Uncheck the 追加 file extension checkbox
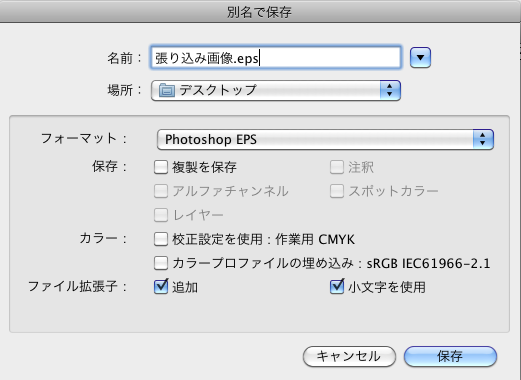The height and width of the screenshot is (380, 521). pyautogui.click(x=161, y=286)
